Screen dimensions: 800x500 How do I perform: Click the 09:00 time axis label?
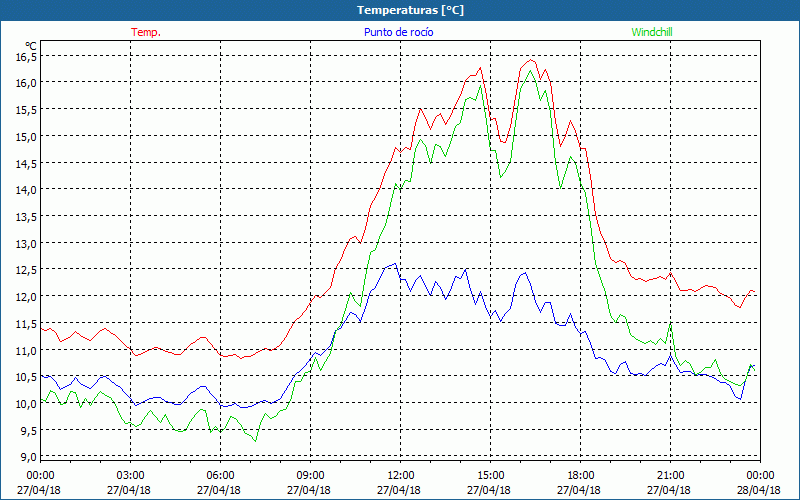310,475
